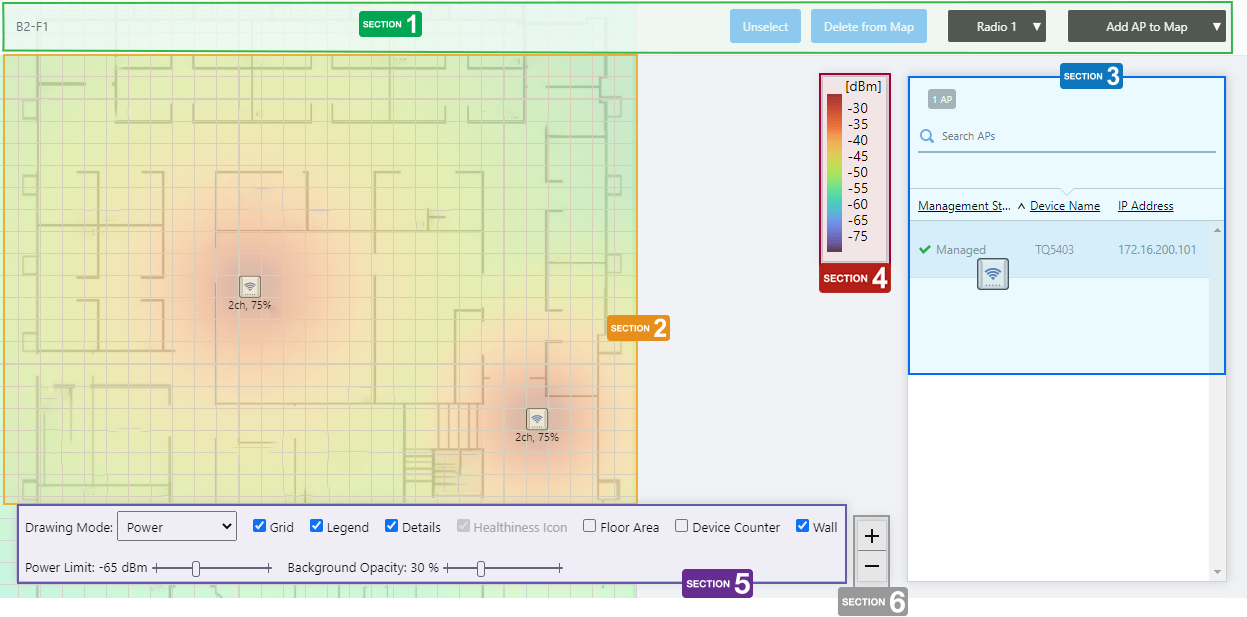Viewport: 1247px width, 617px height.
Task: Select the lower-right access point icon on map
Action: tap(537, 419)
